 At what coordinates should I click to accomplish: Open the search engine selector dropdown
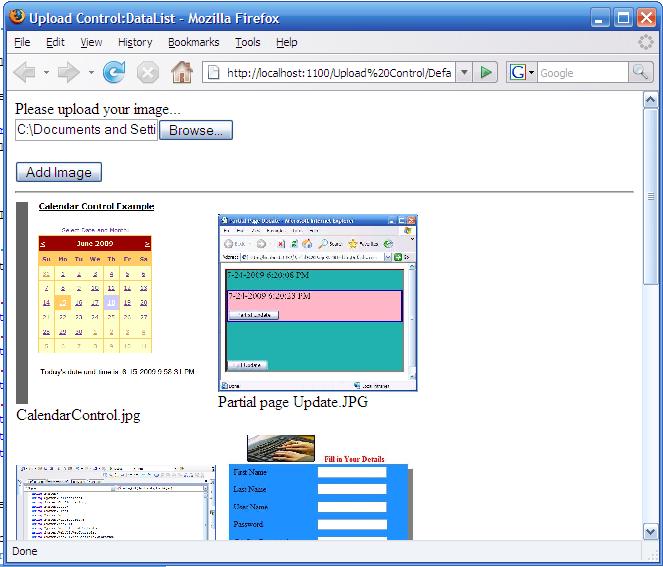531,73
